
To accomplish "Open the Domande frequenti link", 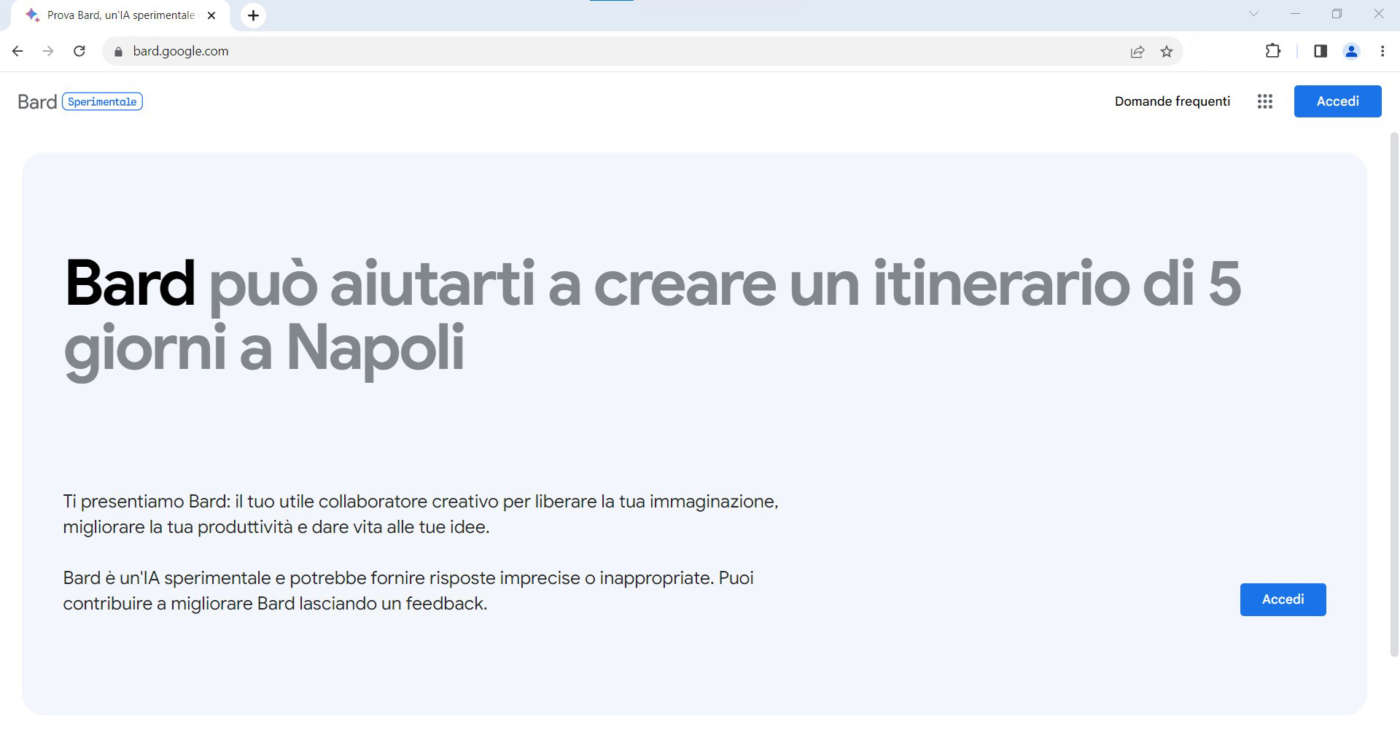I will [1172, 101].
